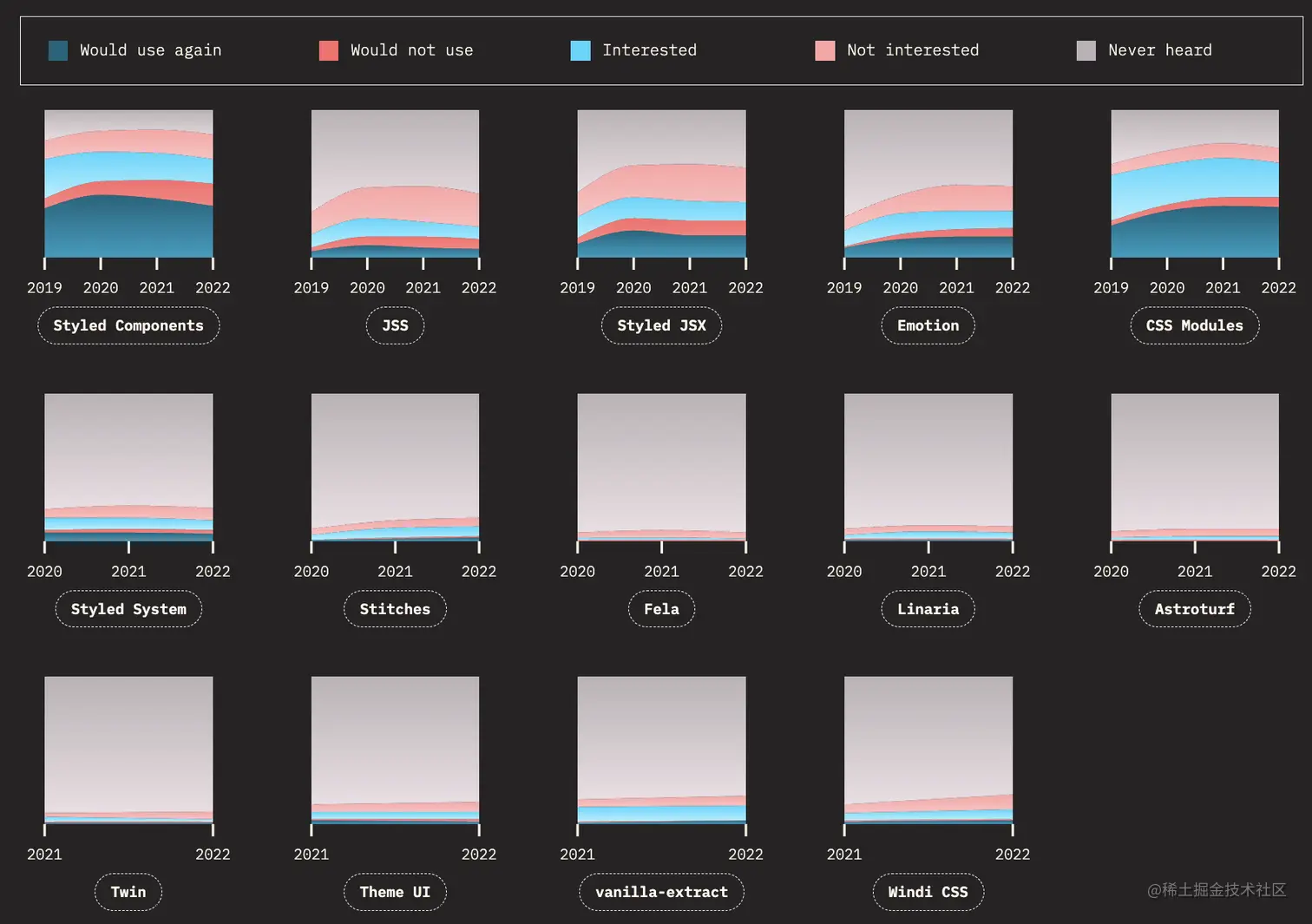Open the JSS area chart

point(395,184)
